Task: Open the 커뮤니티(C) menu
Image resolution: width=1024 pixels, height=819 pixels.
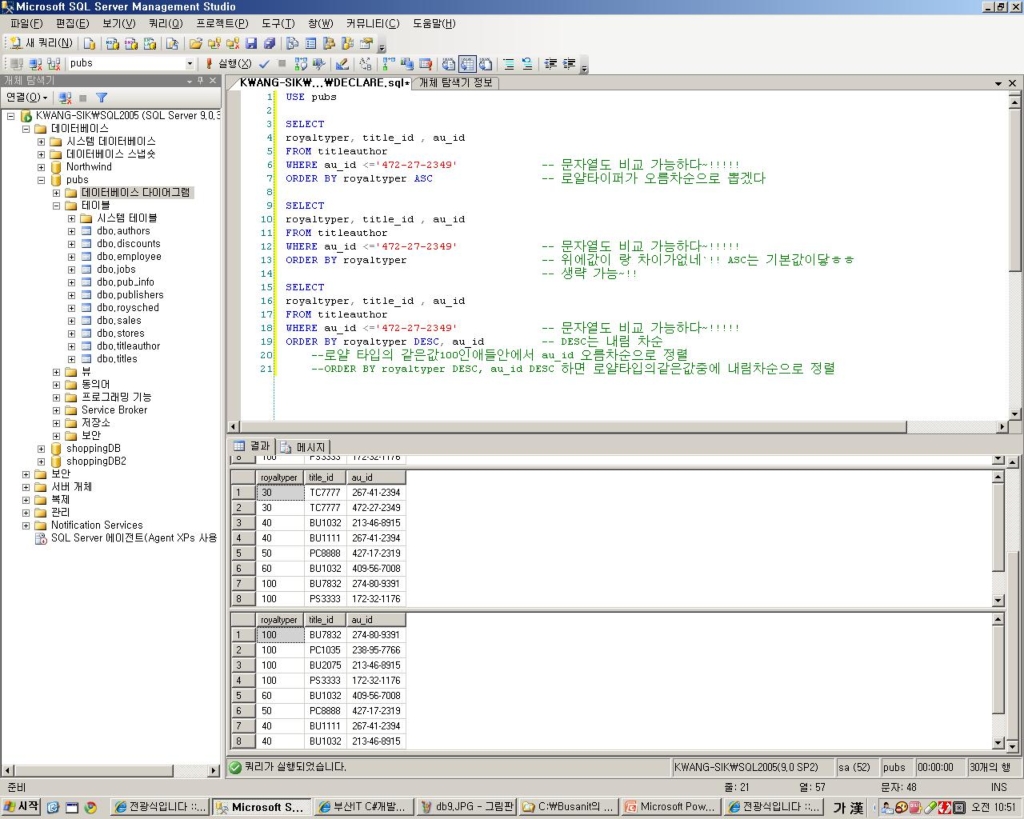Action: [373, 24]
